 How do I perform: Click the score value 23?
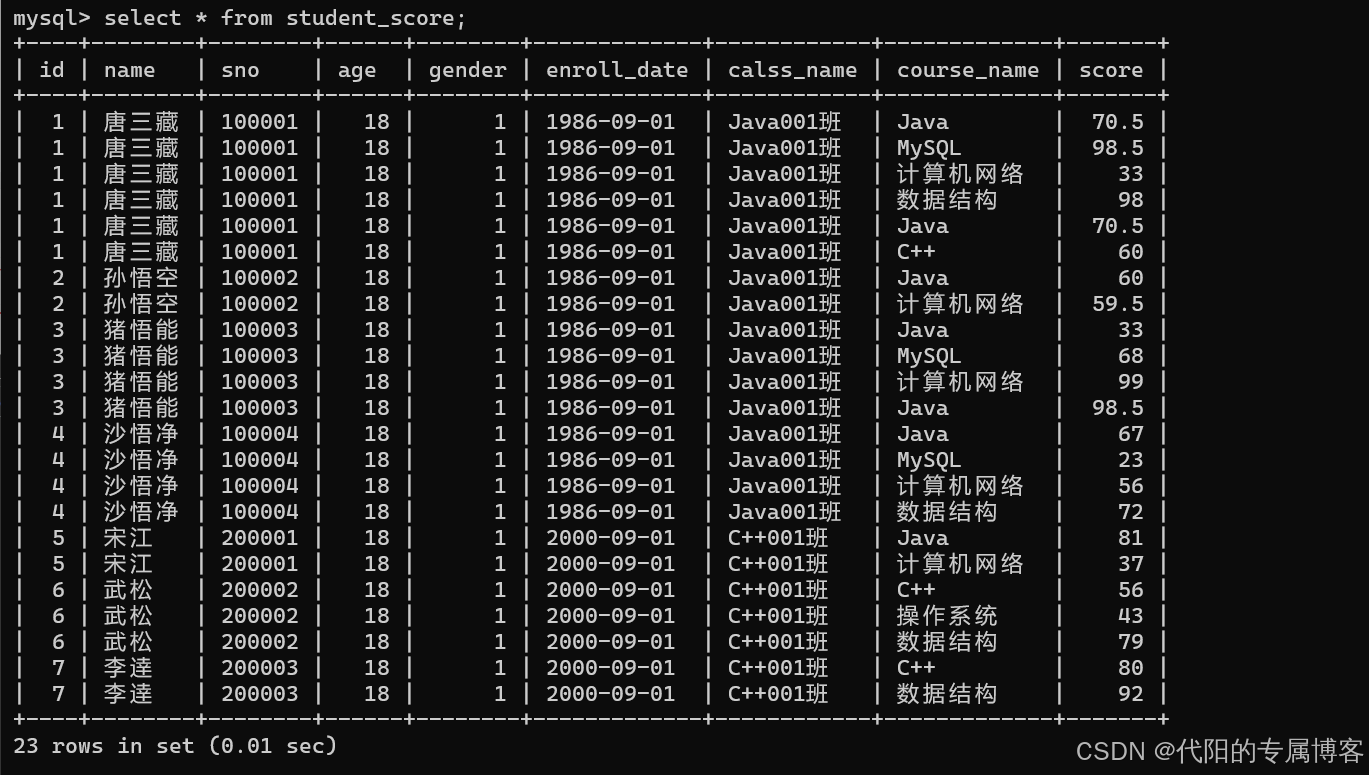click(x=1131, y=460)
